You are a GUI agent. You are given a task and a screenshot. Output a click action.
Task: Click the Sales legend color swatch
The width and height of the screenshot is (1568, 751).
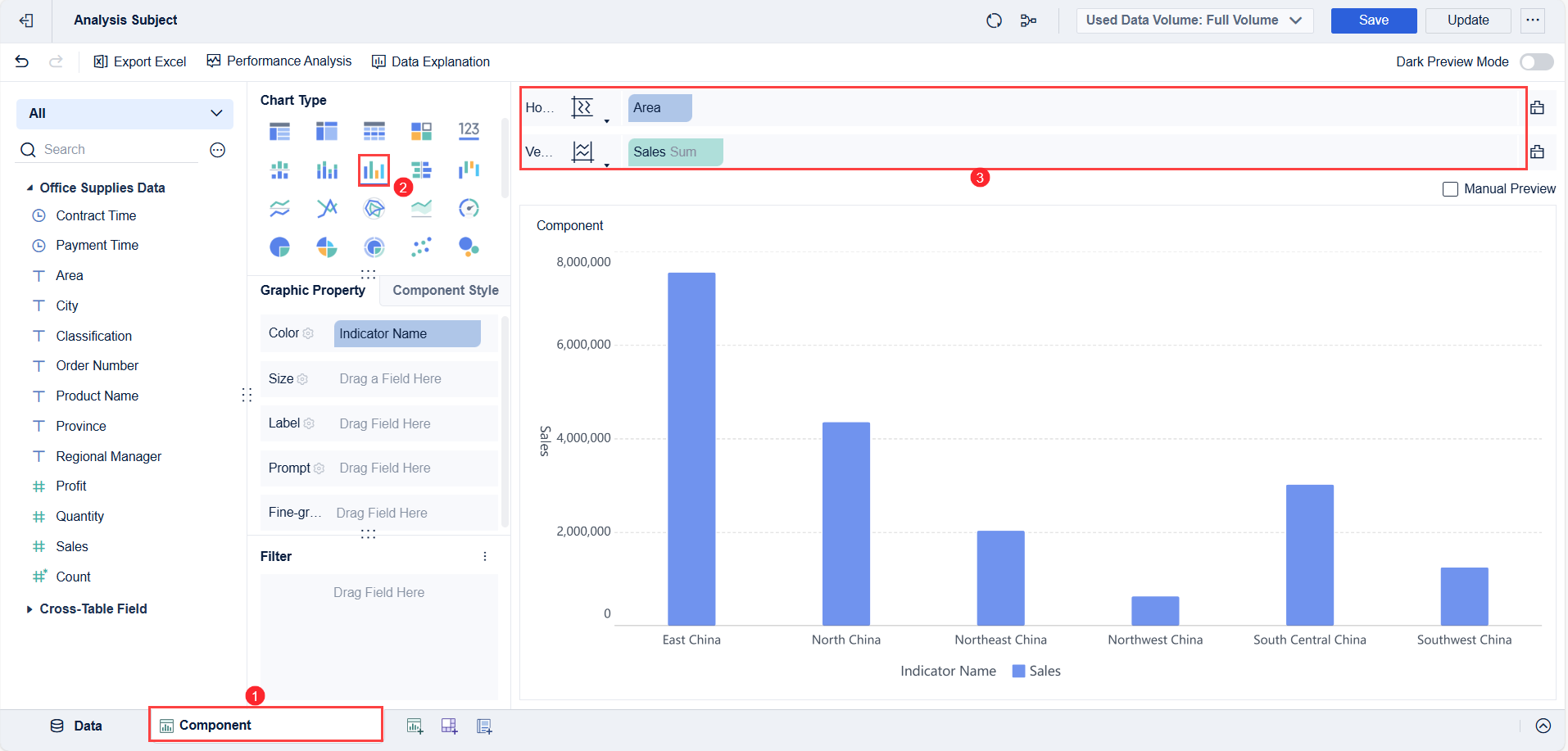(x=1018, y=671)
